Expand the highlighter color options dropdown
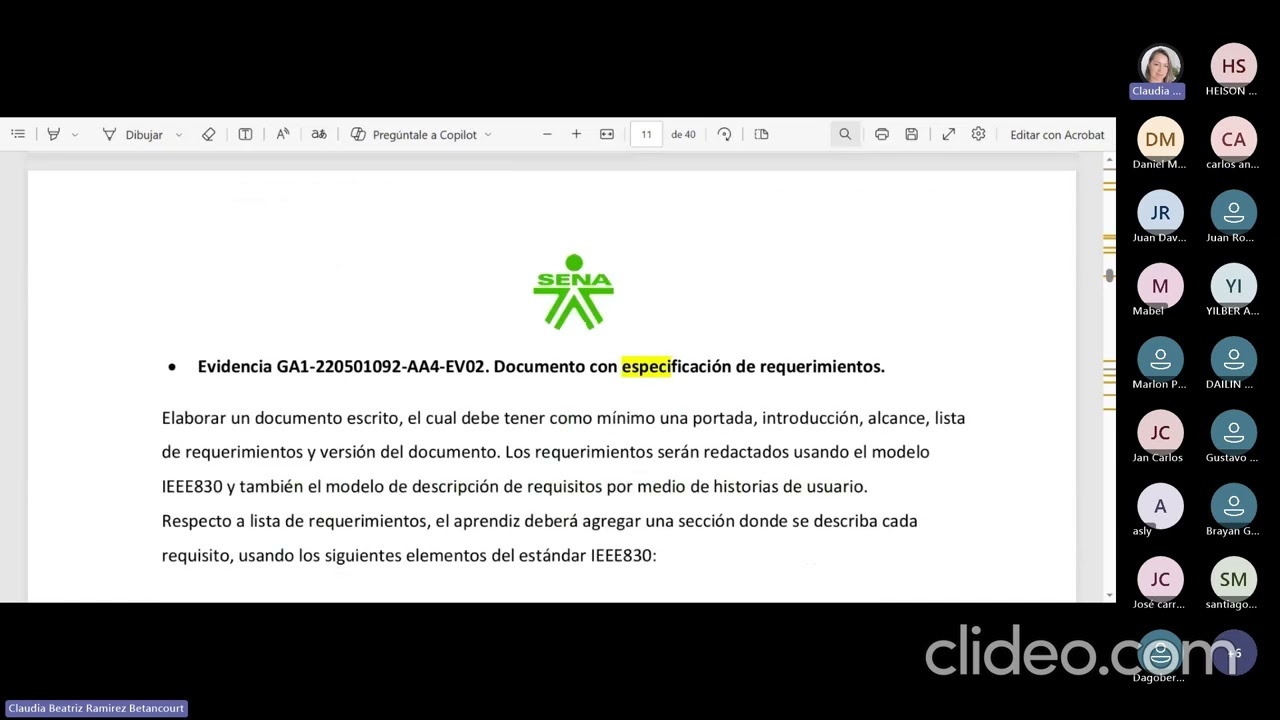The image size is (1280, 720). tap(75, 134)
